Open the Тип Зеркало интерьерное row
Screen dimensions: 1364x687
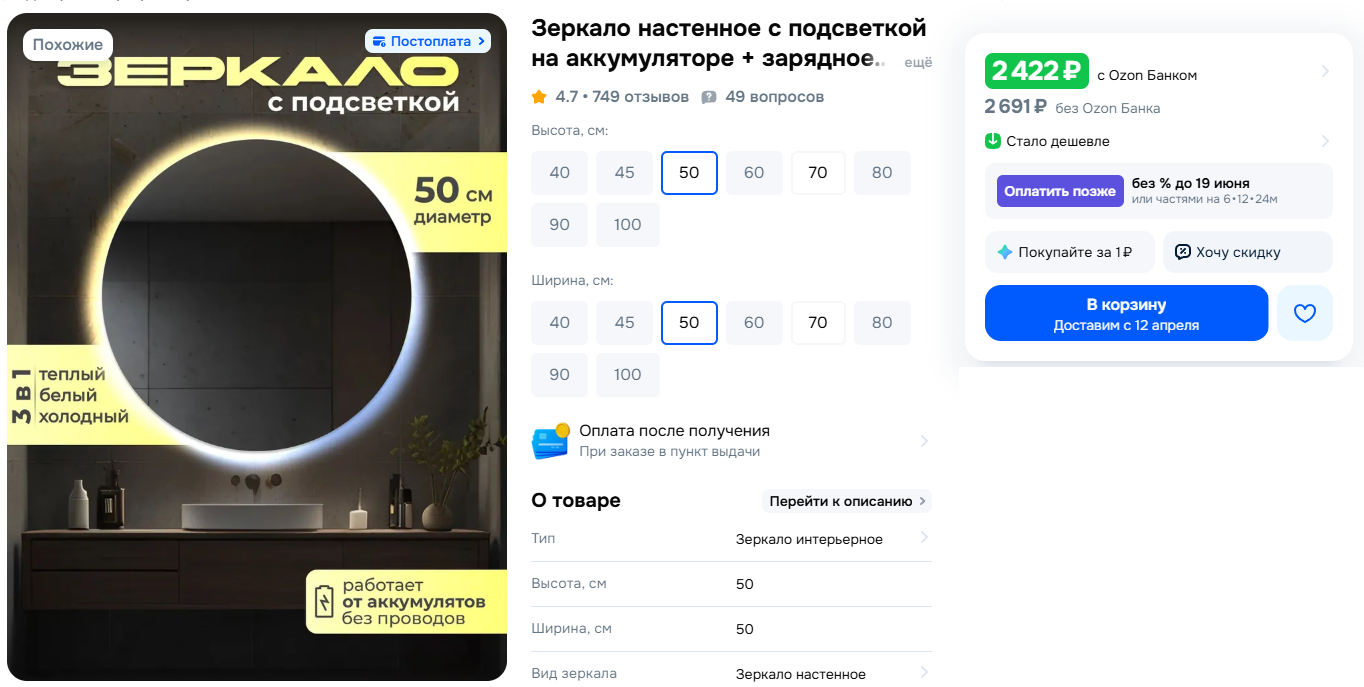(731, 539)
